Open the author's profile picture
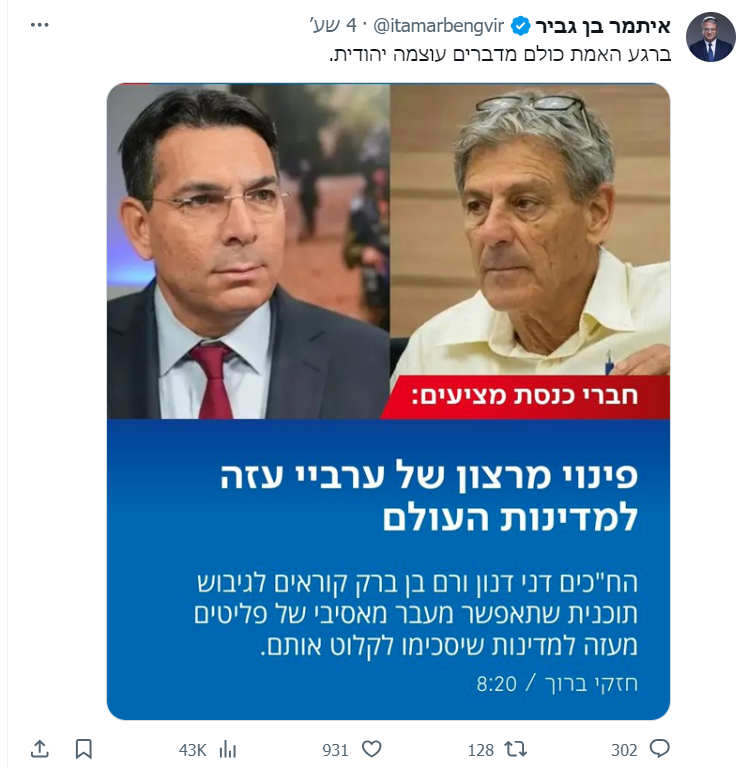 pyautogui.click(x=710, y=37)
